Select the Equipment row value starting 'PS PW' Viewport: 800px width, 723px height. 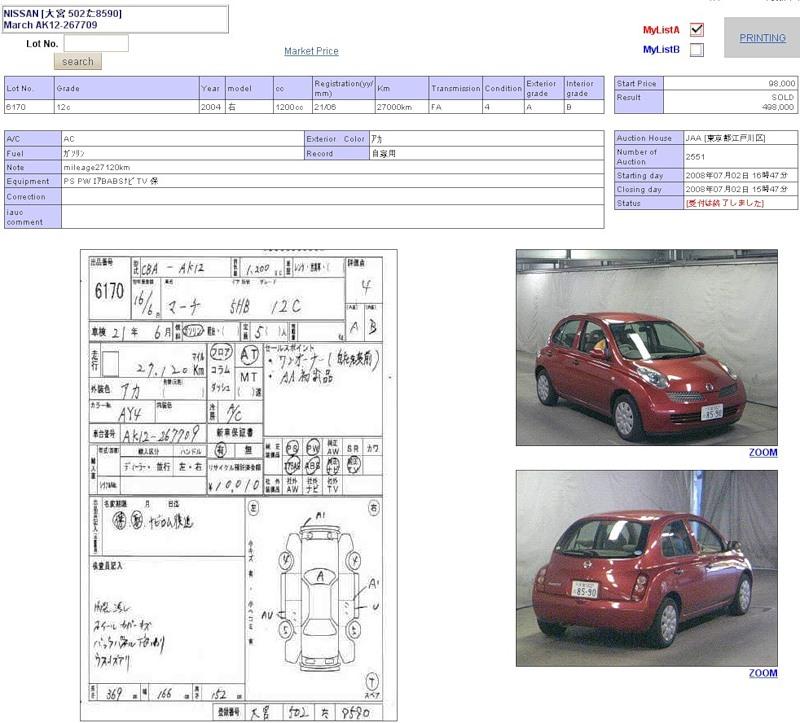tap(111, 181)
